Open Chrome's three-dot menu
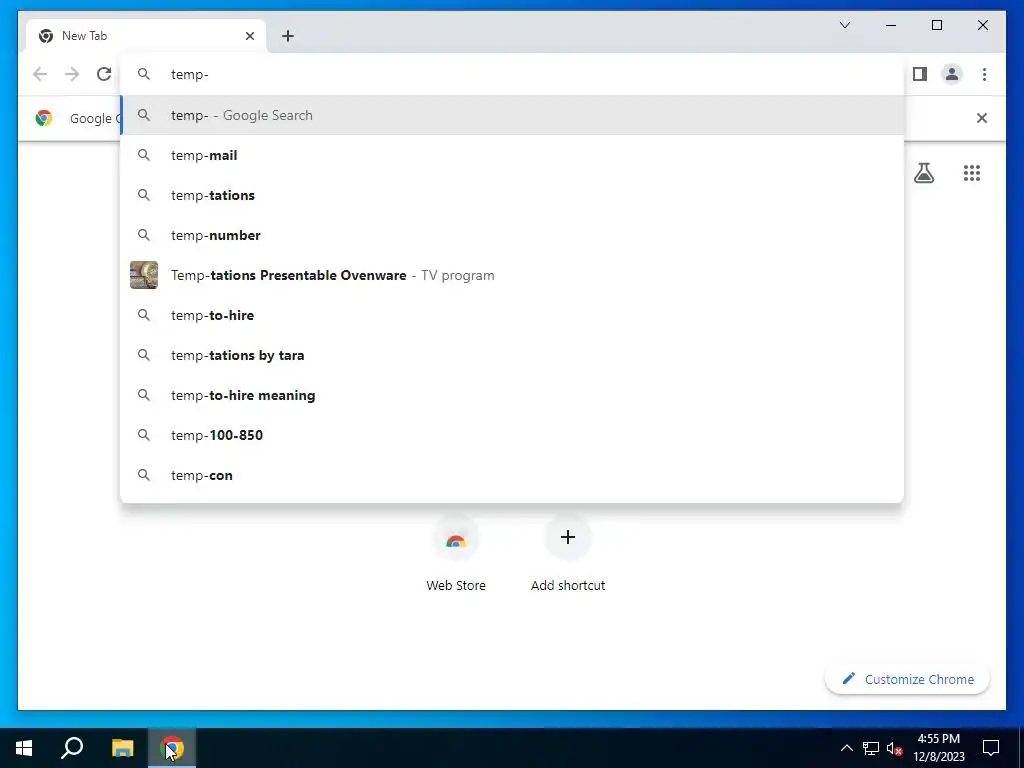The image size is (1024, 768). click(x=984, y=74)
